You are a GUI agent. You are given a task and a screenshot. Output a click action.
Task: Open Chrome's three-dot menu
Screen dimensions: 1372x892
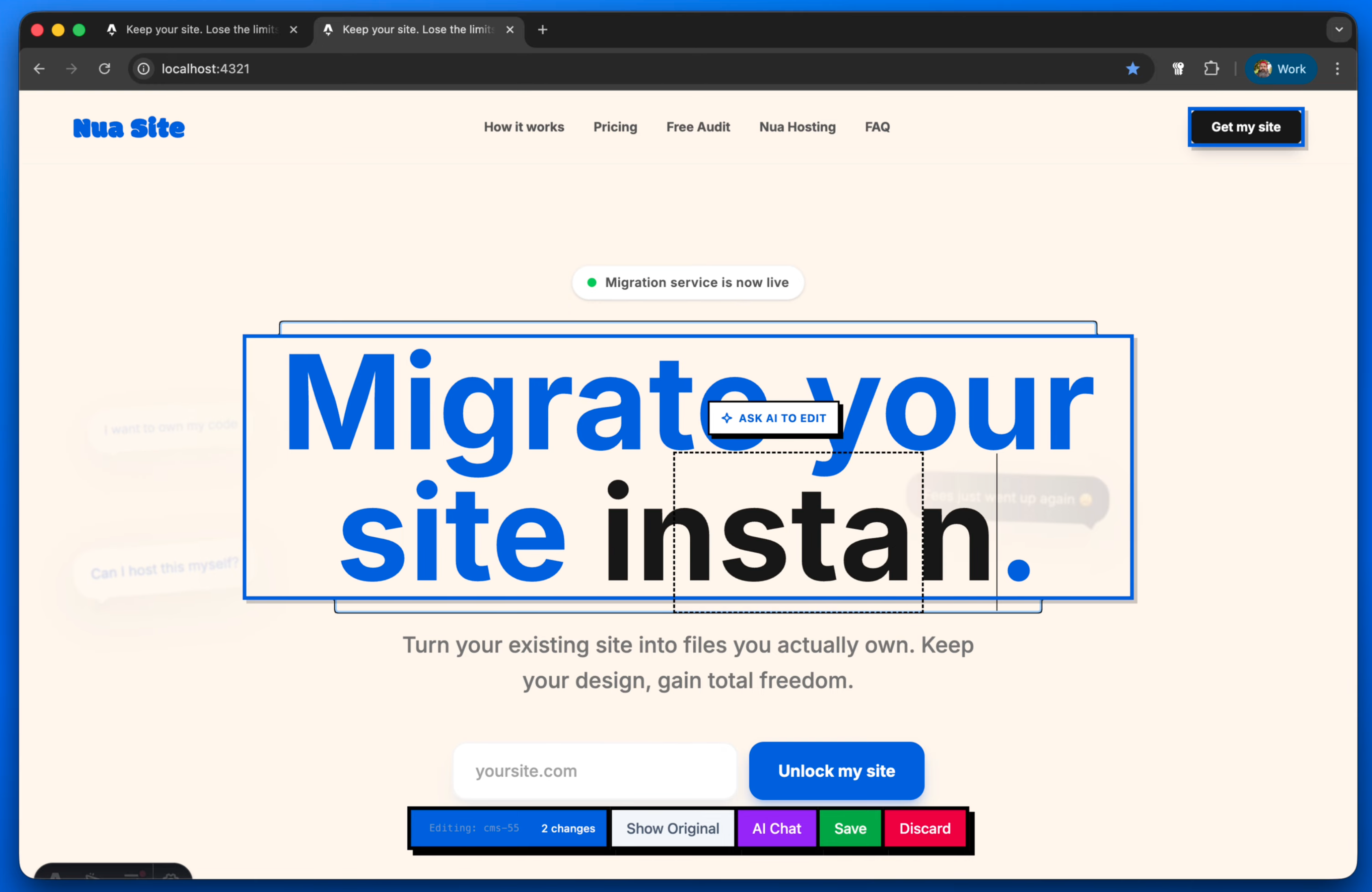[x=1338, y=69]
